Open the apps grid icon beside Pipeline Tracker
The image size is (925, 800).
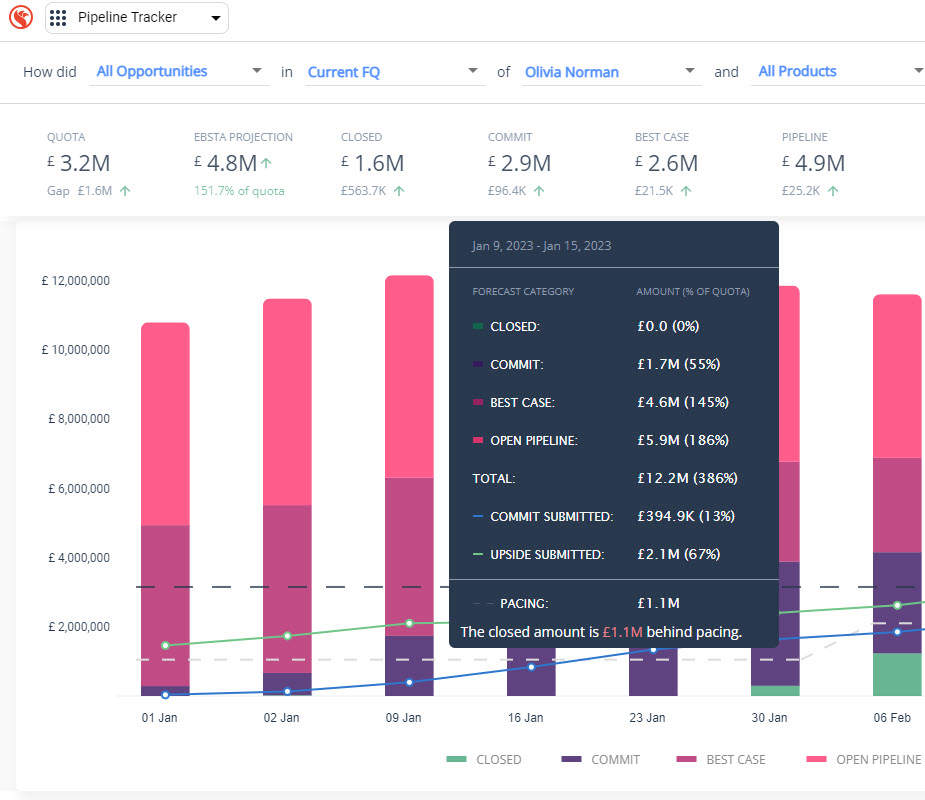[56, 17]
